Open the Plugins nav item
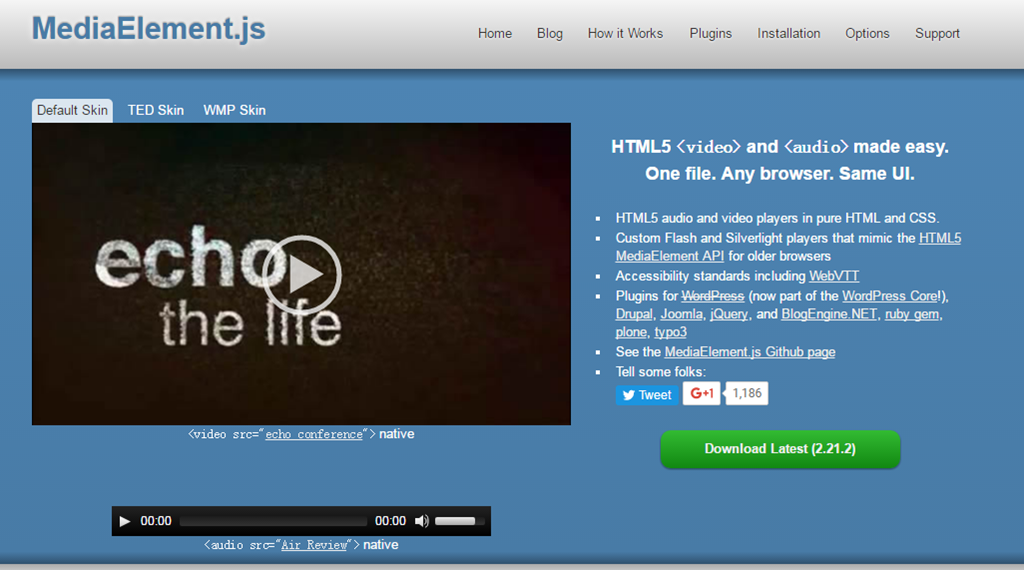This screenshot has width=1024, height=570. tap(711, 33)
